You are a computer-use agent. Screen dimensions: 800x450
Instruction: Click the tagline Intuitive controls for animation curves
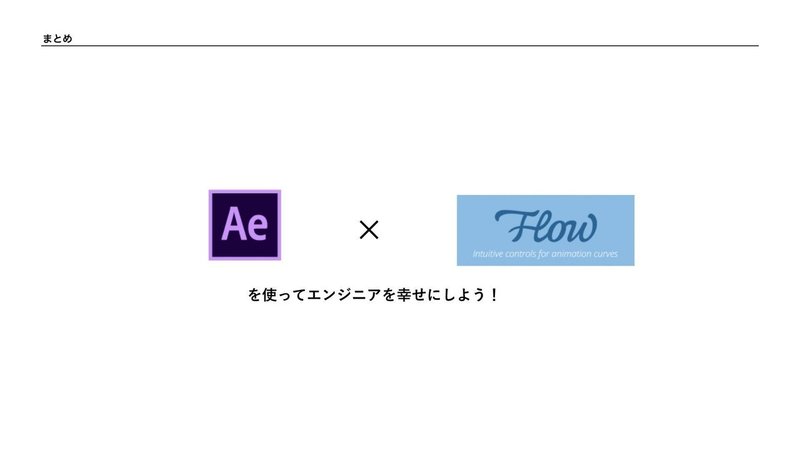click(x=545, y=254)
